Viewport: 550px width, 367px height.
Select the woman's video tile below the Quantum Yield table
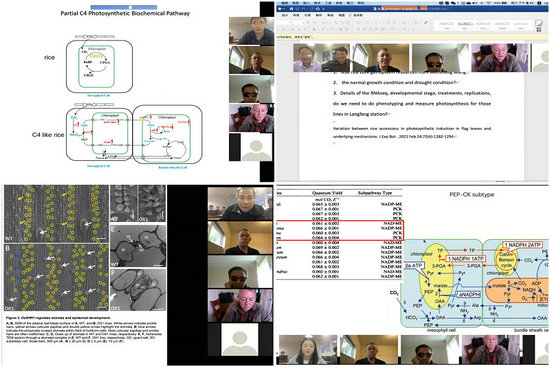pos(308,350)
